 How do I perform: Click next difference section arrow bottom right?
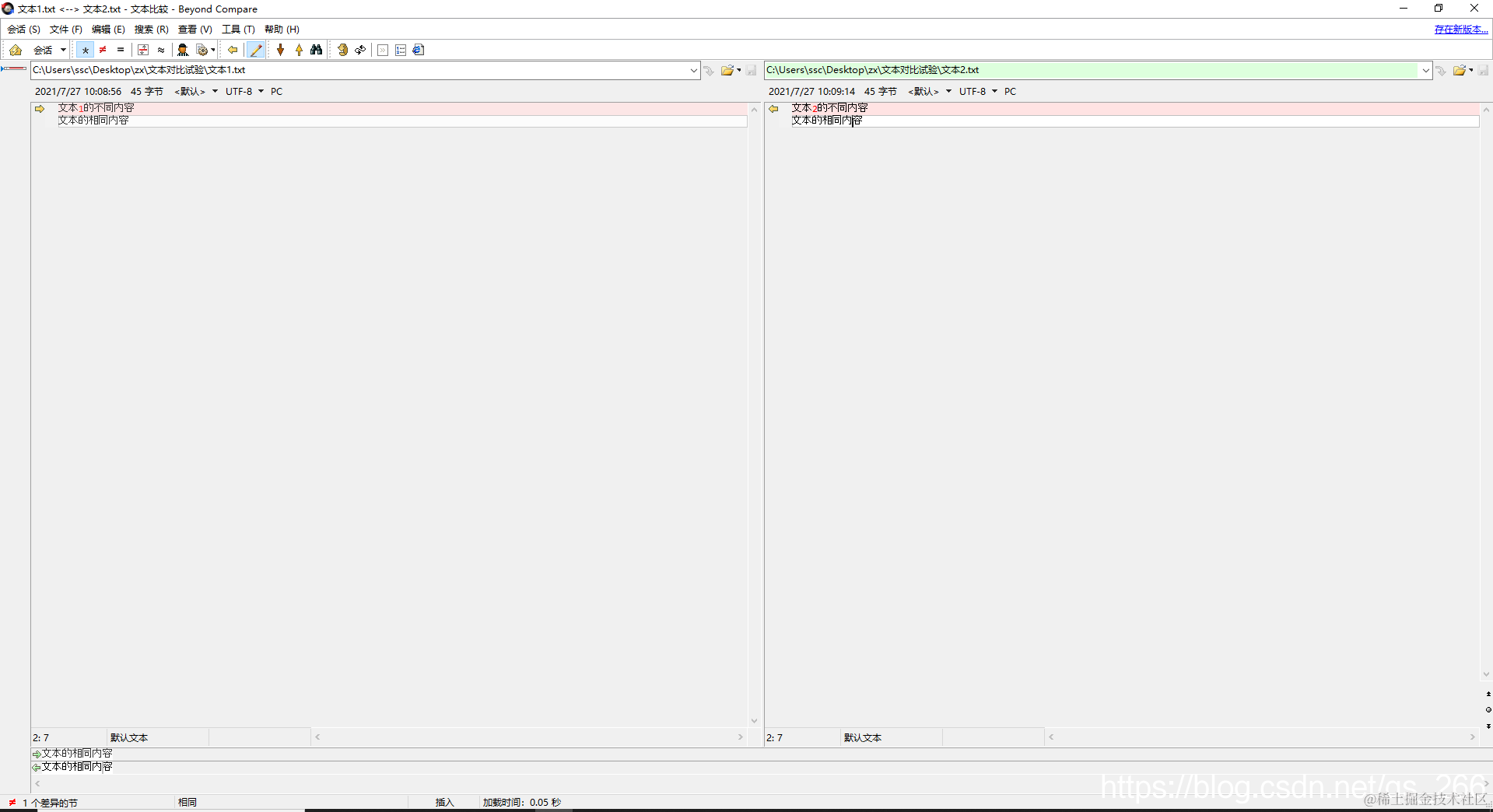coord(1488,726)
